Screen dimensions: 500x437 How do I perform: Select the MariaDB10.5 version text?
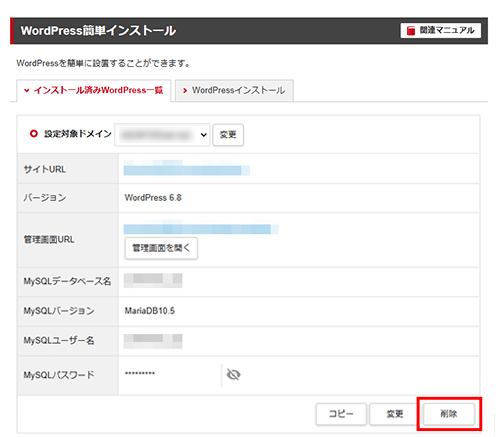[150, 311]
